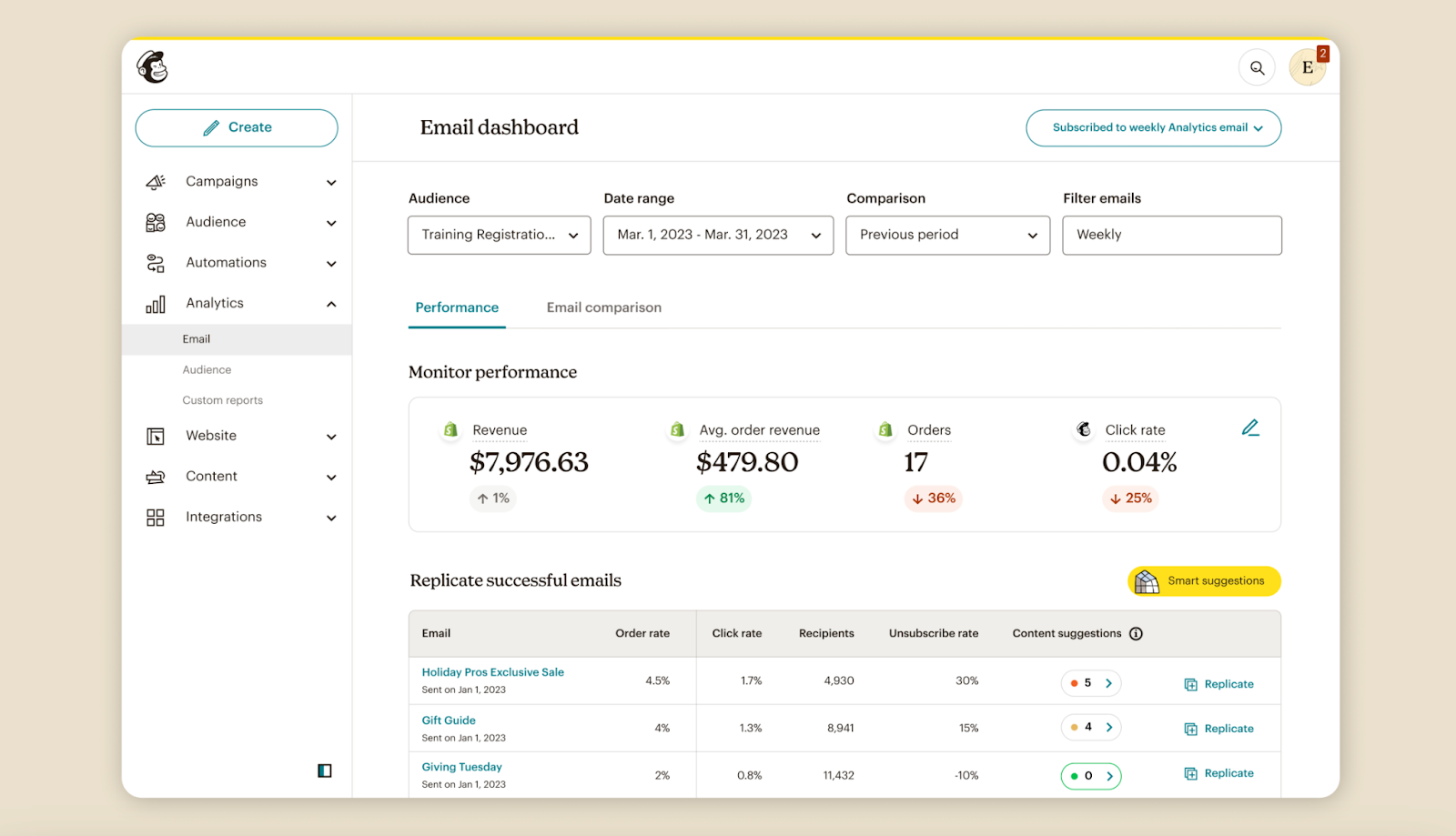Open the account avatar menu
This screenshot has height=836, width=1456.
click(1307, 67)
